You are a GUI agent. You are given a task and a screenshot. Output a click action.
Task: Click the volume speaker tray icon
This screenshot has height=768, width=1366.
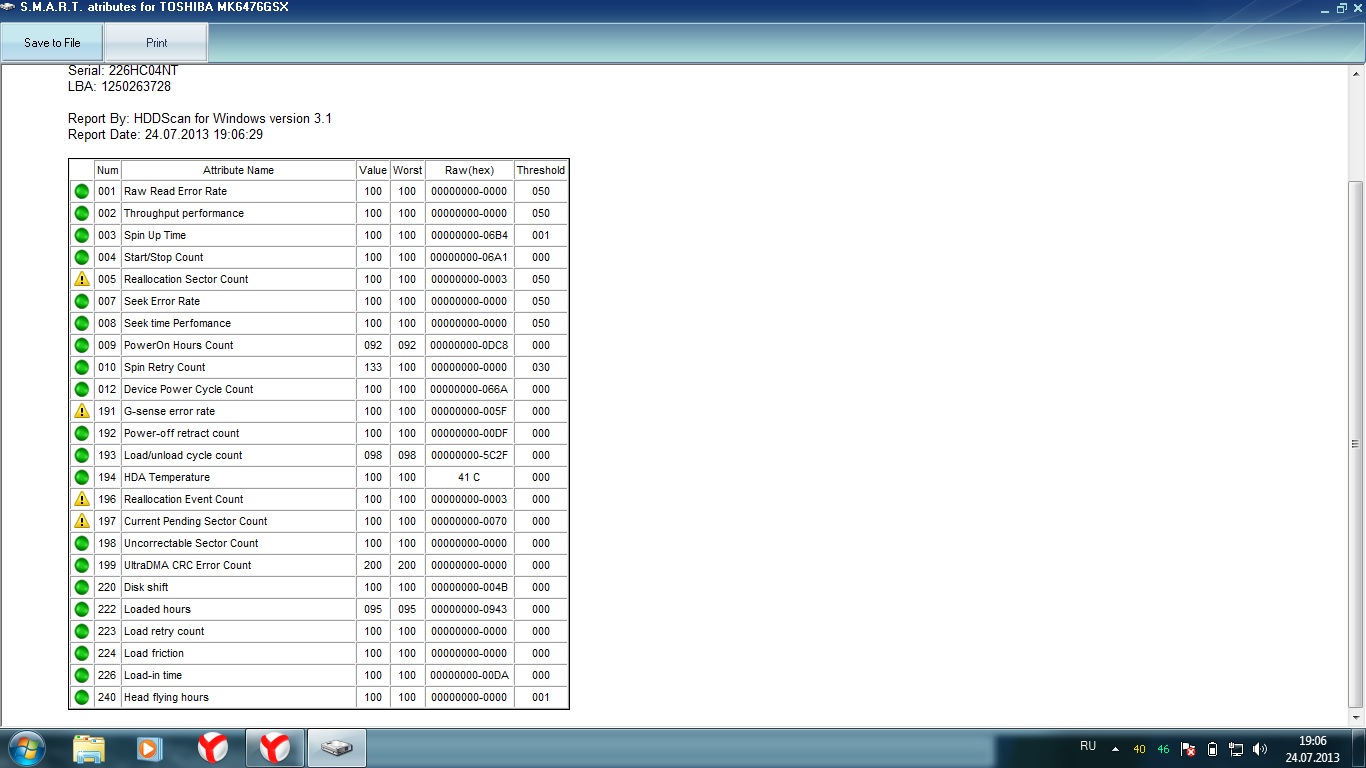click(1260, 749)
